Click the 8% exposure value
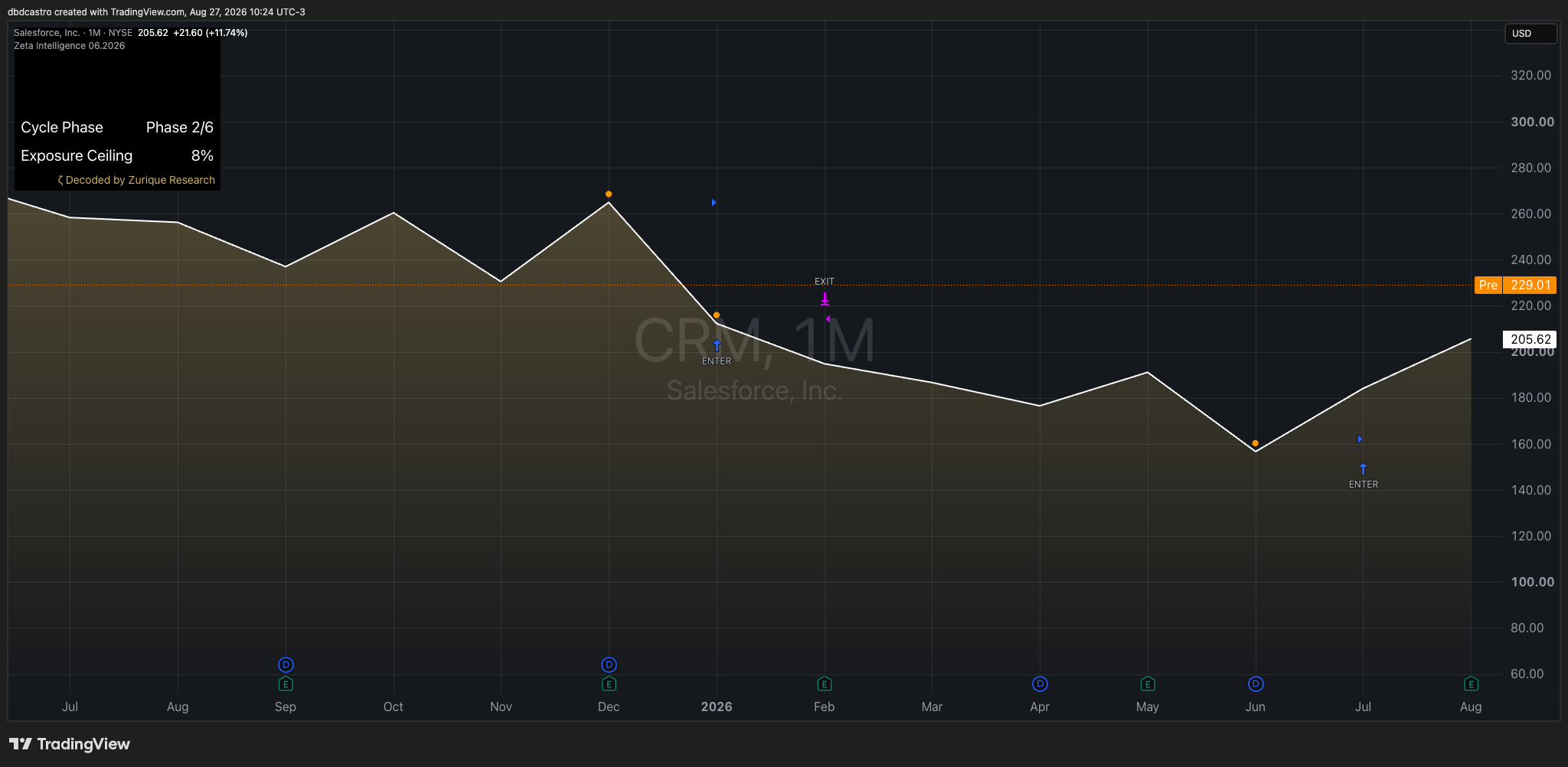 [202, 155]
